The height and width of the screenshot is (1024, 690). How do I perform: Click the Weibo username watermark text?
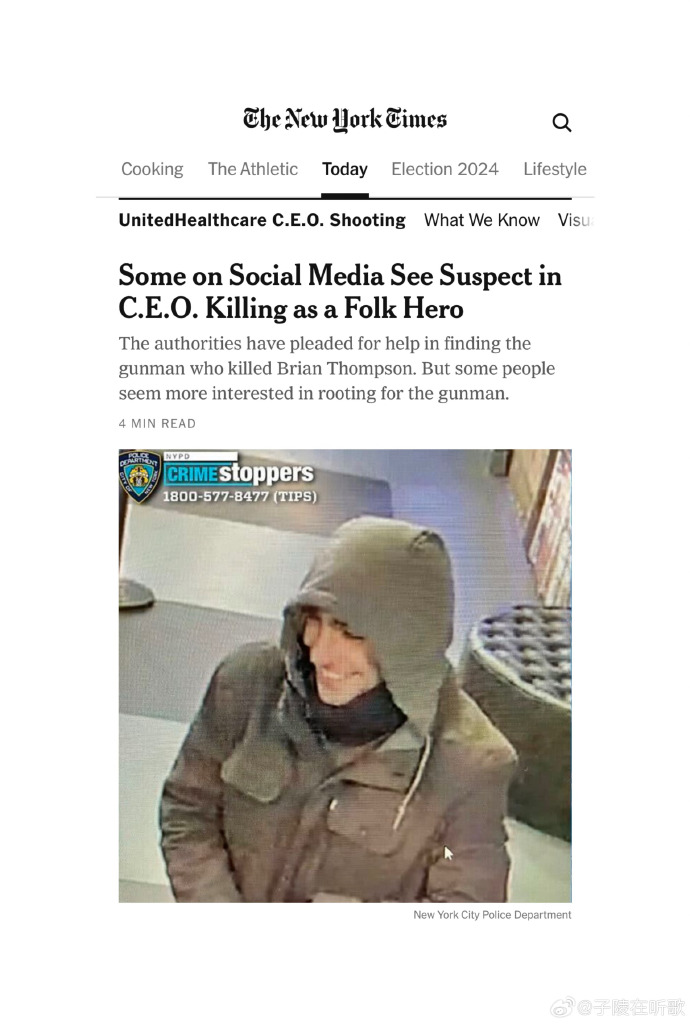[631, 1006]
